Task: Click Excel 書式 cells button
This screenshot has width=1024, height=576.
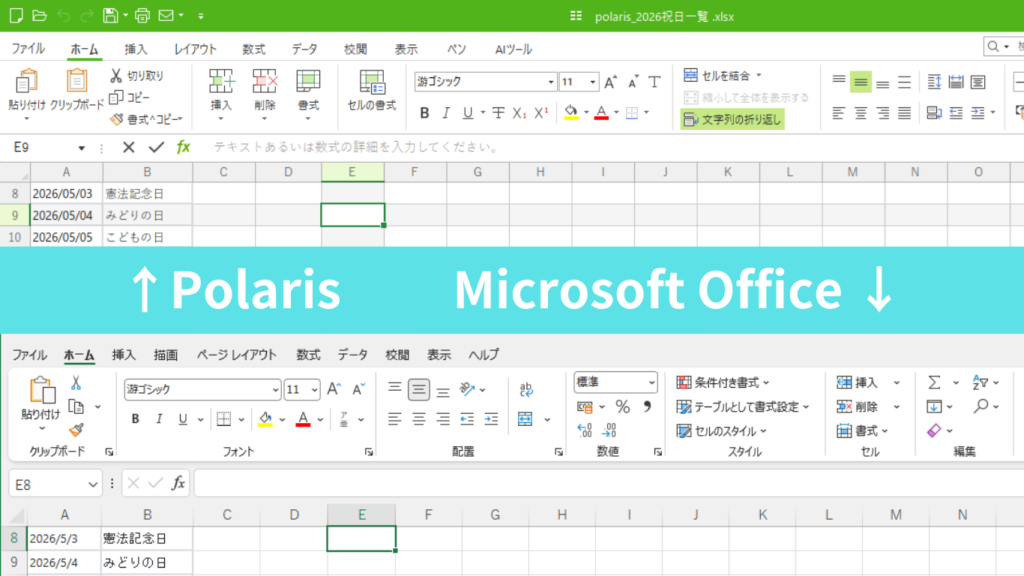Action: [x=862, y=431]
